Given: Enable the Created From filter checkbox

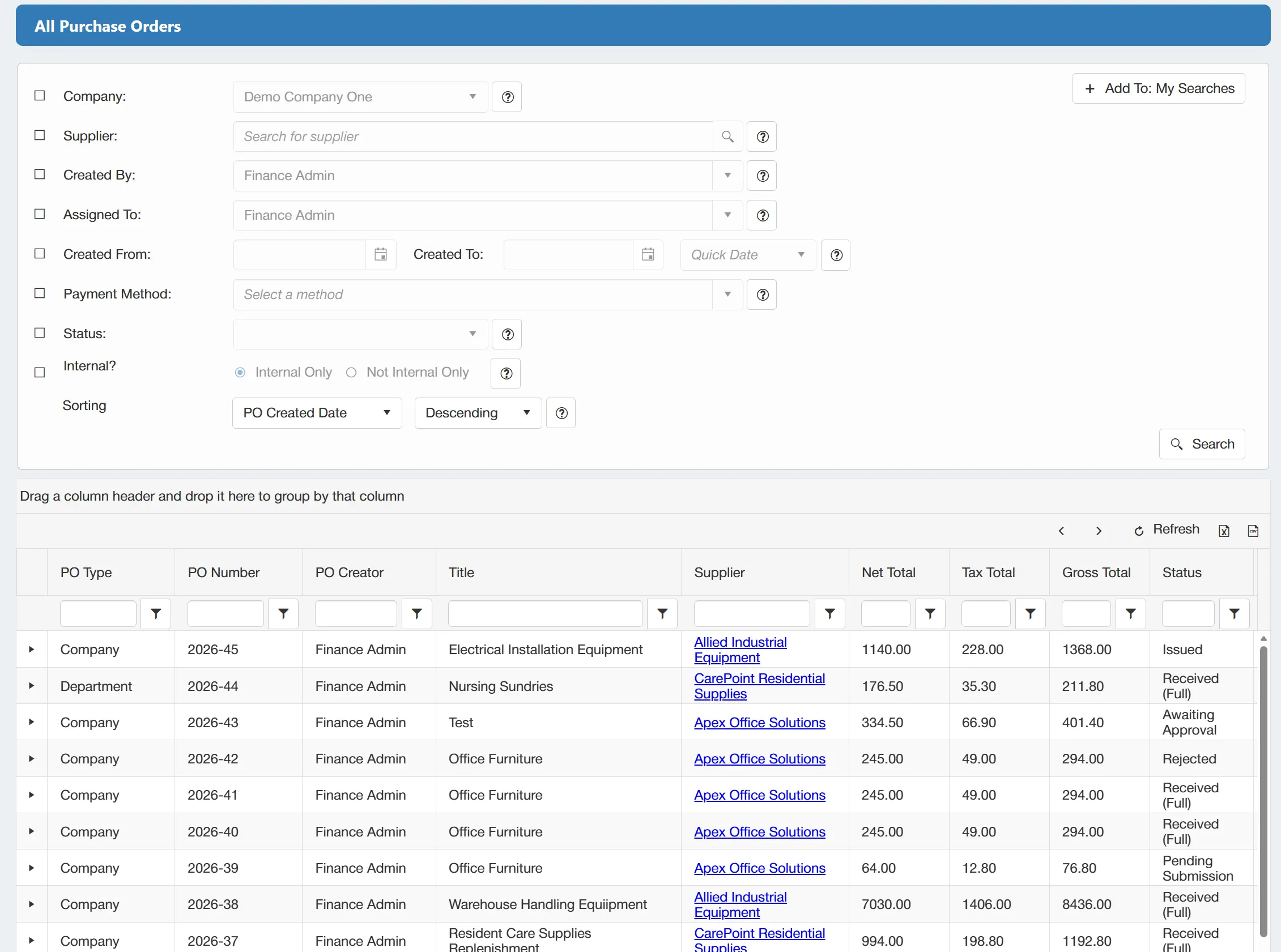Looking at the screenshot, I should click(x=40, y=254).
